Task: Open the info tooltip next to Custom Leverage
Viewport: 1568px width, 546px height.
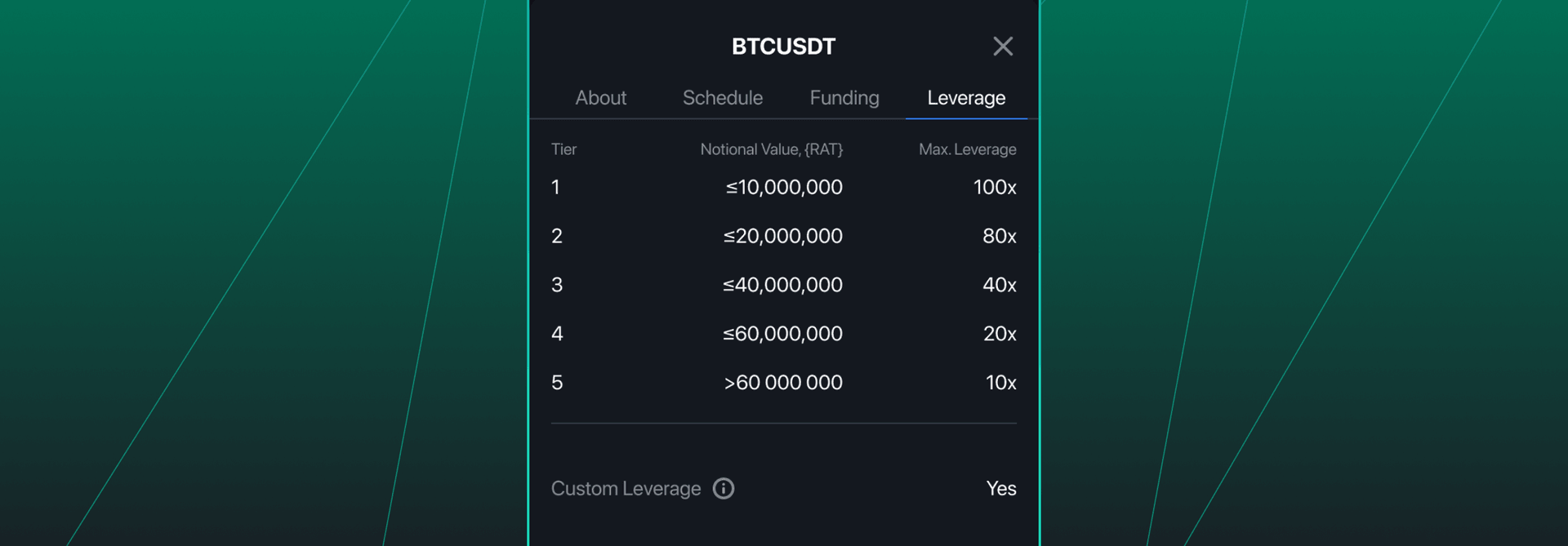Action: 722,488
